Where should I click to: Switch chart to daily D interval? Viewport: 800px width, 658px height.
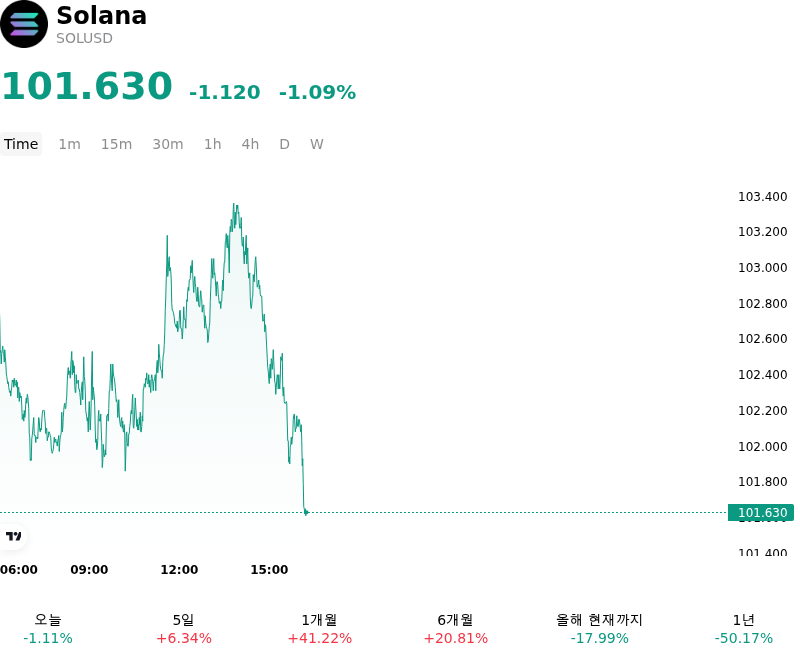coord(285,144)
